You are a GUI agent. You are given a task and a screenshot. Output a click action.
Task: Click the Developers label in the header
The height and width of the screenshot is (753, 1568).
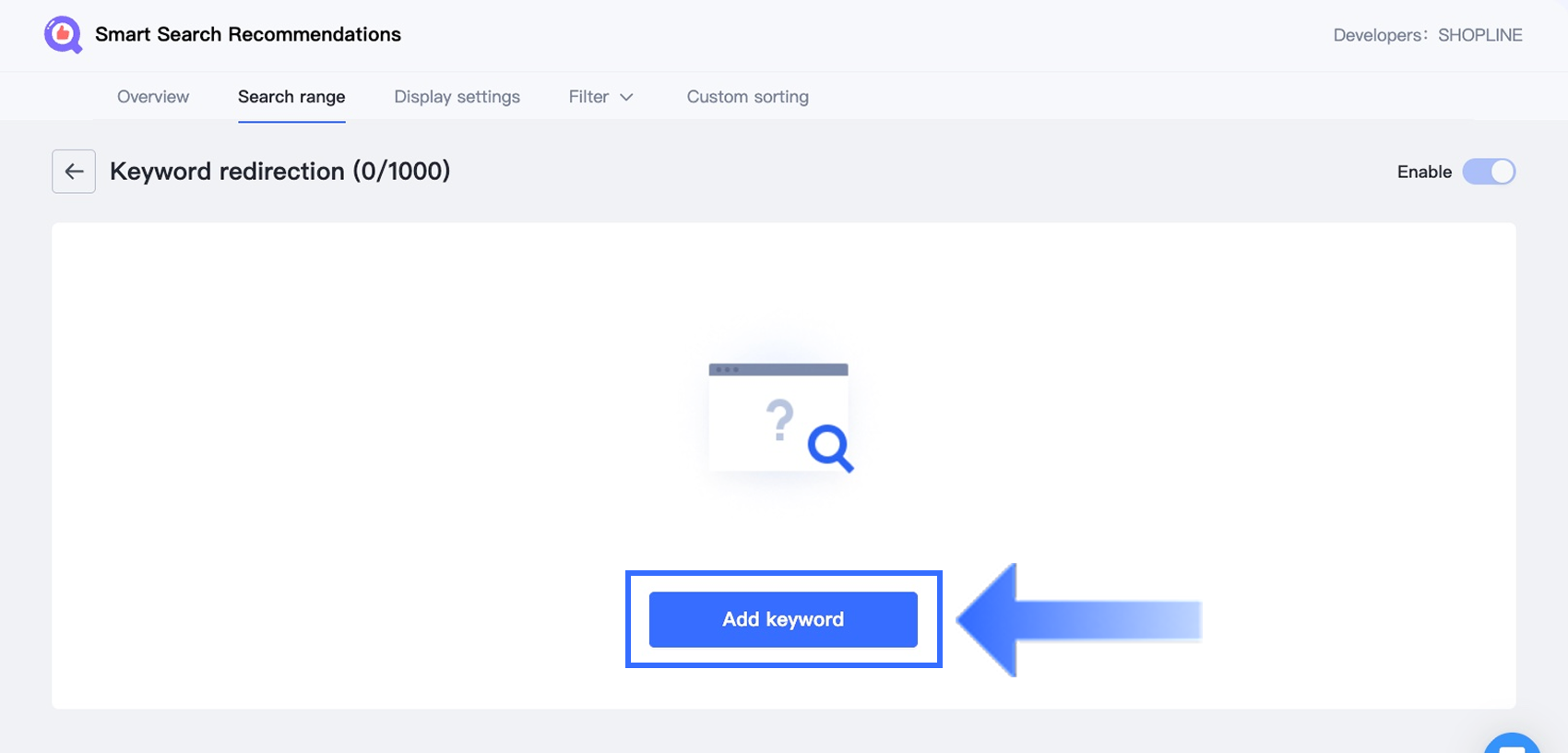(x=1379, y=35)
